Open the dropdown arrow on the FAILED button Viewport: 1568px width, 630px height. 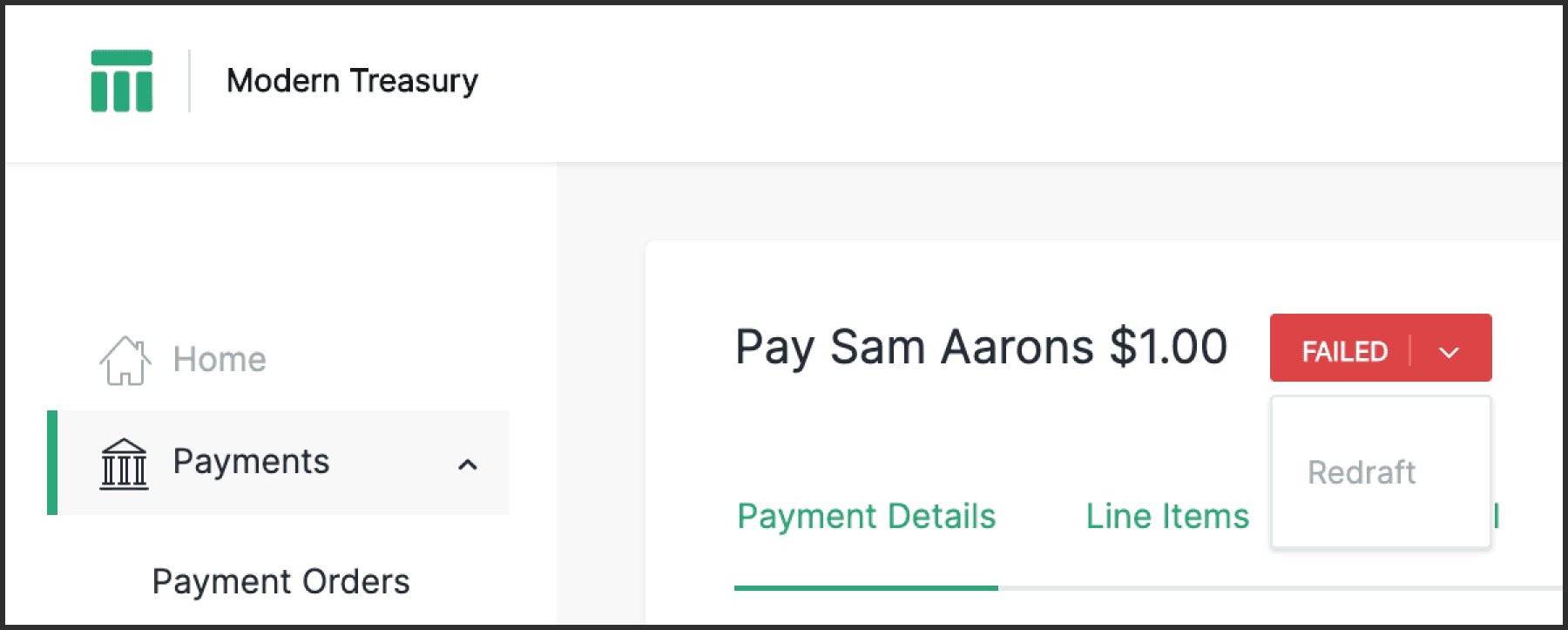click(1449, 352)
